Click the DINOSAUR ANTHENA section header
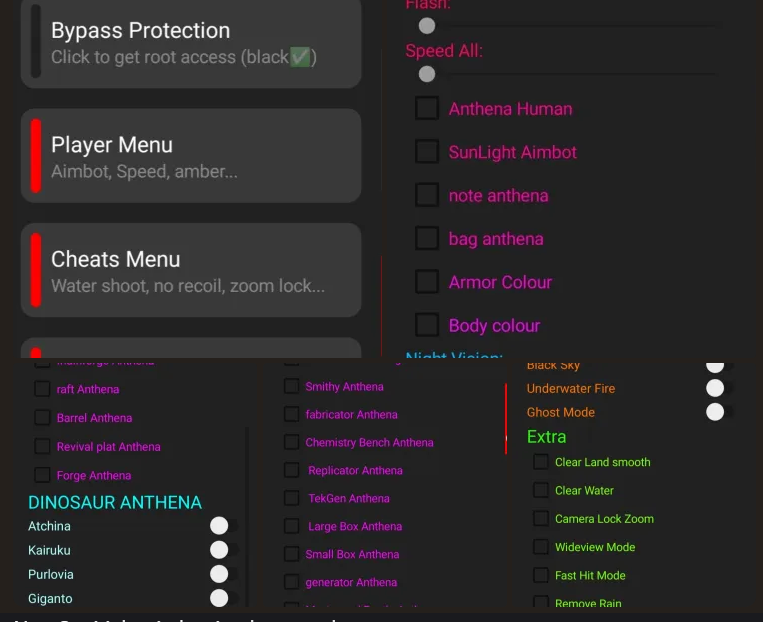Viewport: 763px width, 622px height. [x=115, y=502]
